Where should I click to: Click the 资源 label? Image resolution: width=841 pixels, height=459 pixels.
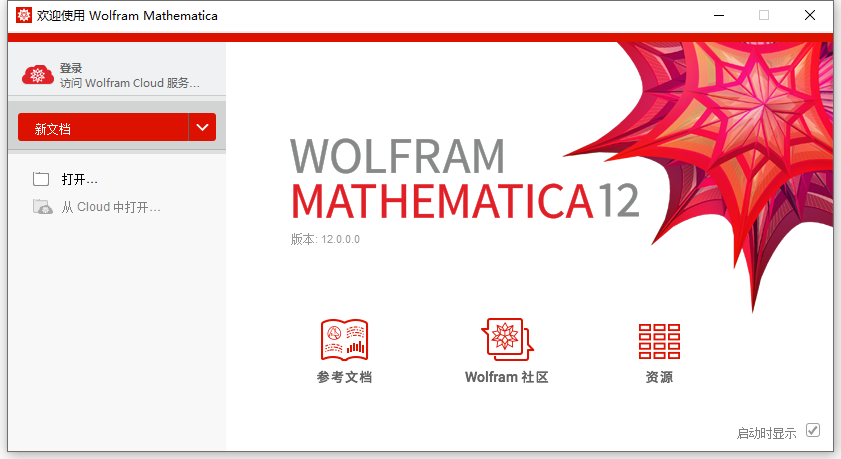[659, 377]
